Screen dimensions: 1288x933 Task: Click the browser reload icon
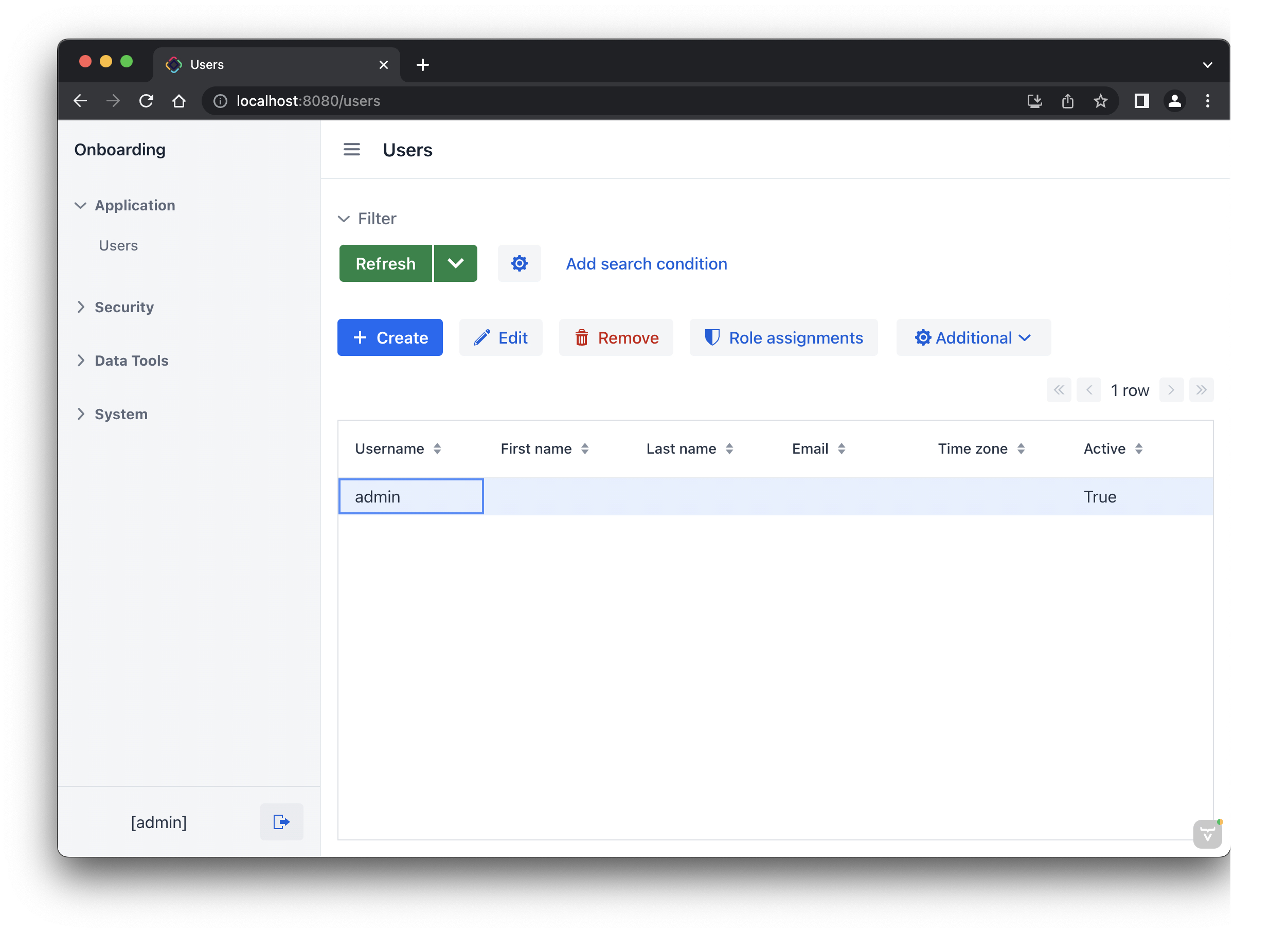[147, 100]
